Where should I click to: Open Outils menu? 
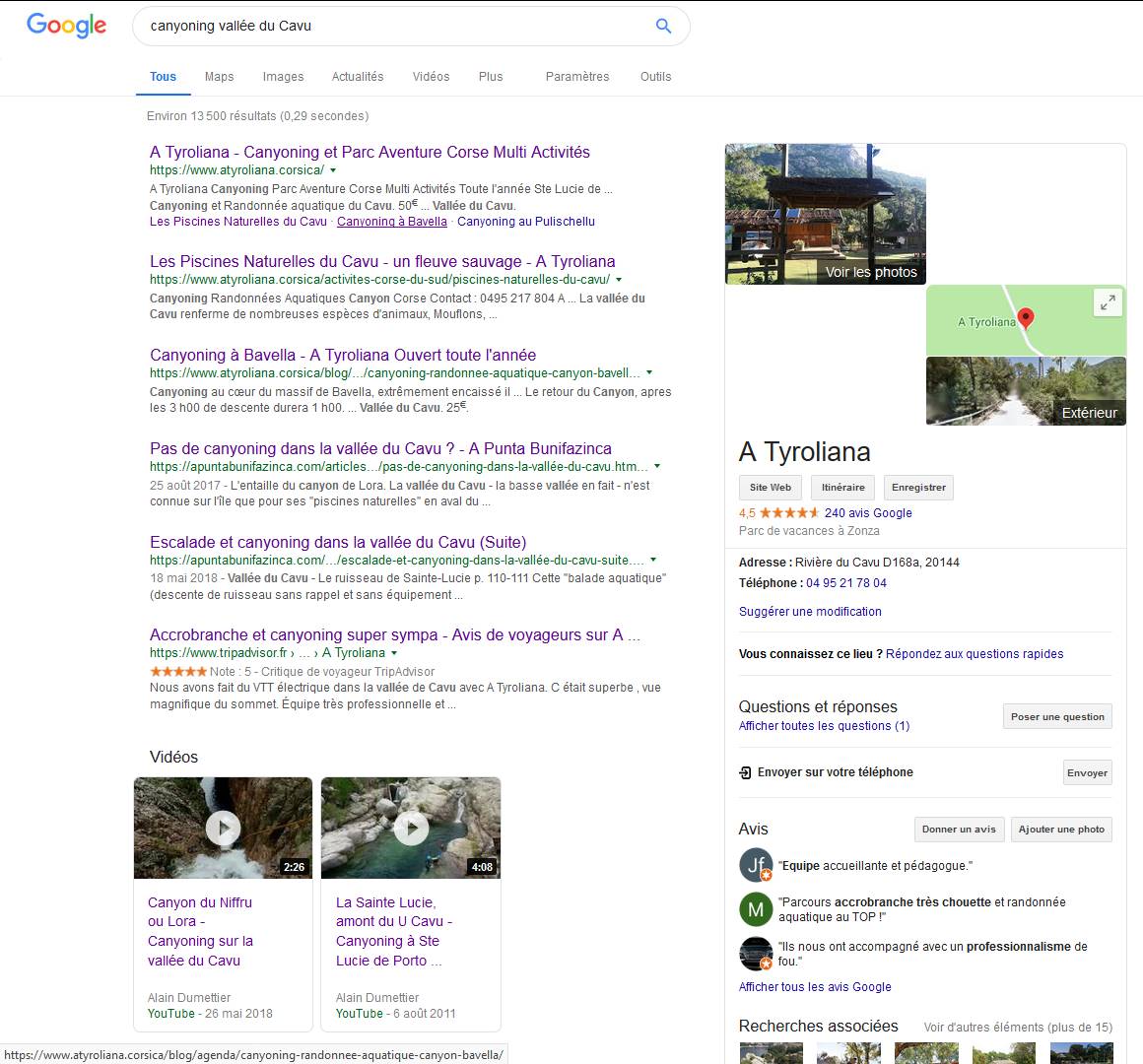pyautogui.click(x=656, y=77)
